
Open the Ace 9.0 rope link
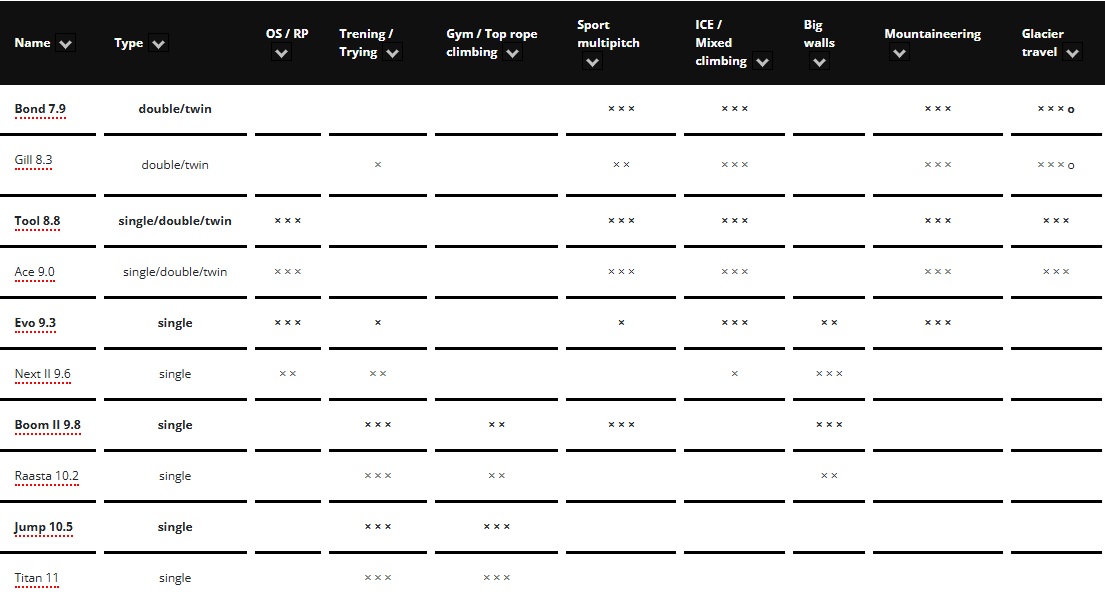[35, 271]
